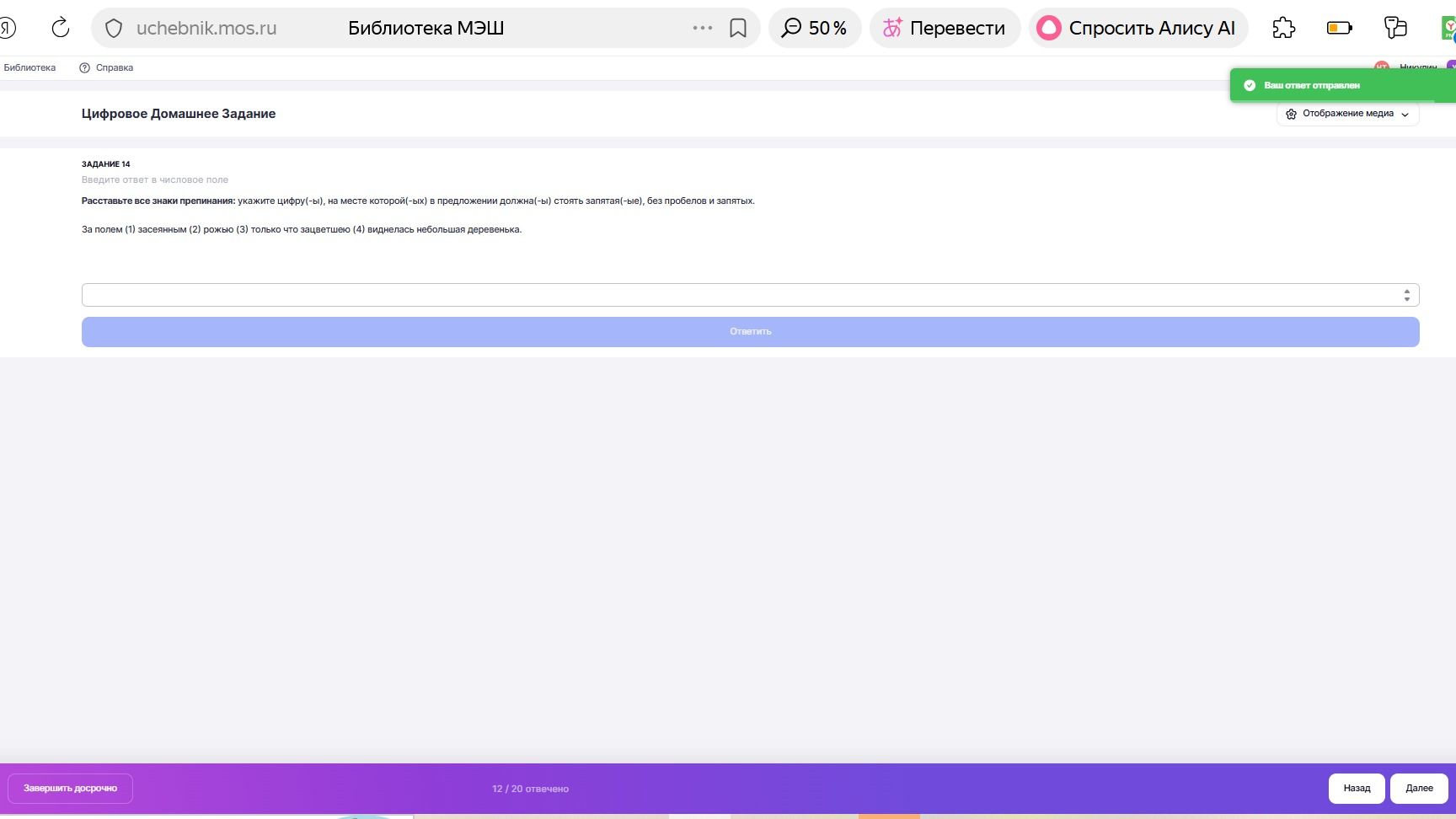The height and width of the screenshot is (819, 1456).
Task: Open the three-dots page menu in address bar
Action: [702, 28]
